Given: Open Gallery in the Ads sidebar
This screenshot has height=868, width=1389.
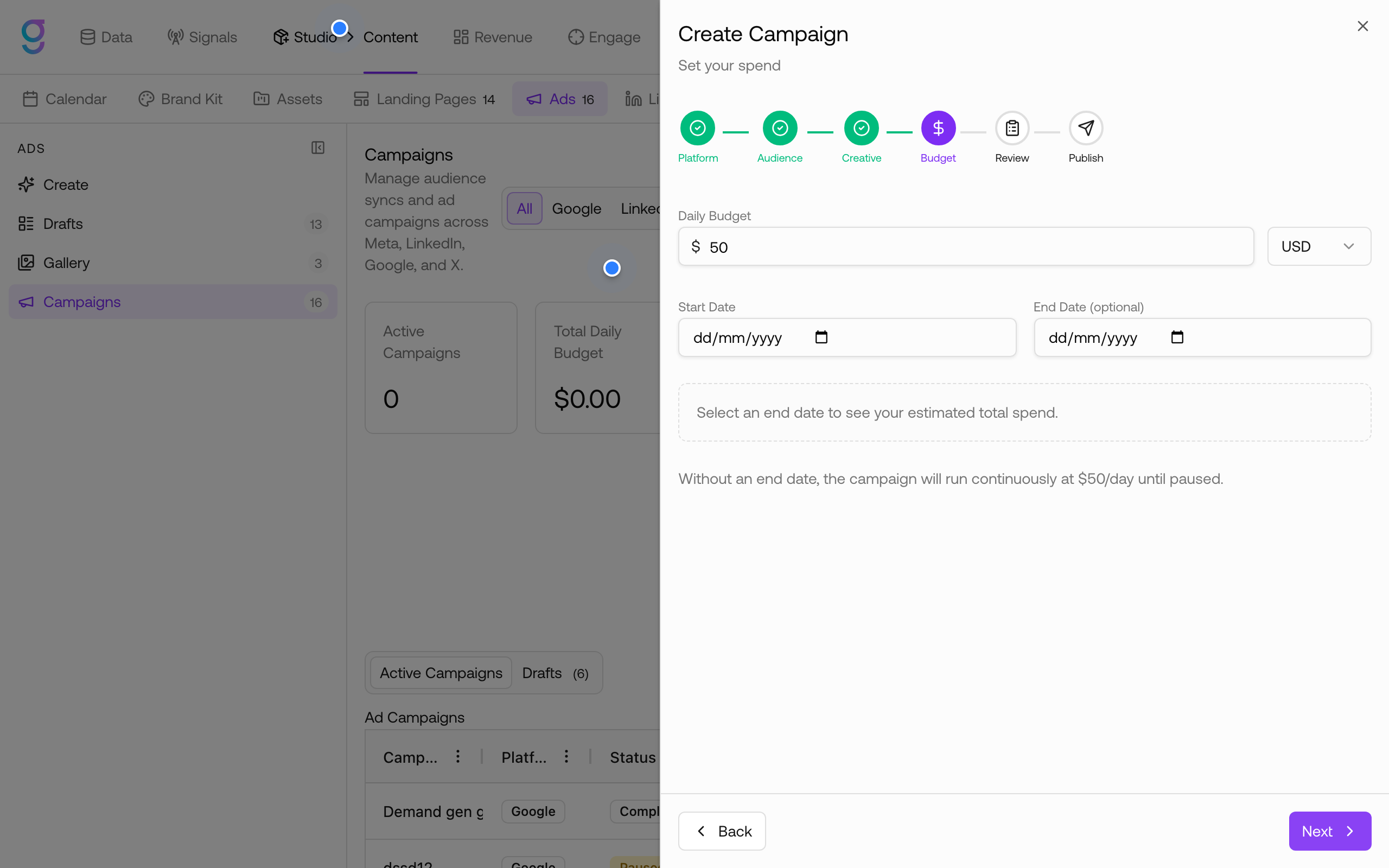Looking at the screenshot, I should click(x=173, y=263).
